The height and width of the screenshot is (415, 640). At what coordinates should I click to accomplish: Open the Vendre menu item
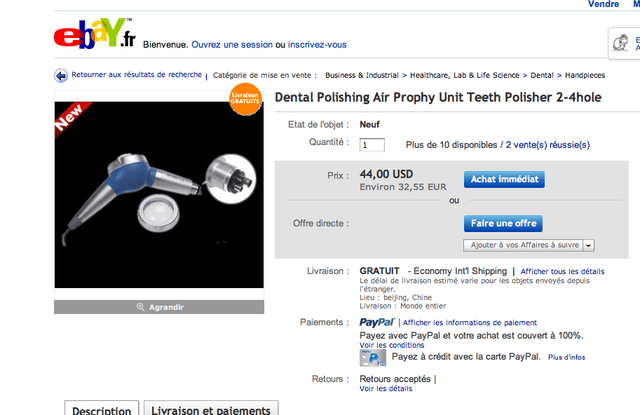click(x=603, y=4)
